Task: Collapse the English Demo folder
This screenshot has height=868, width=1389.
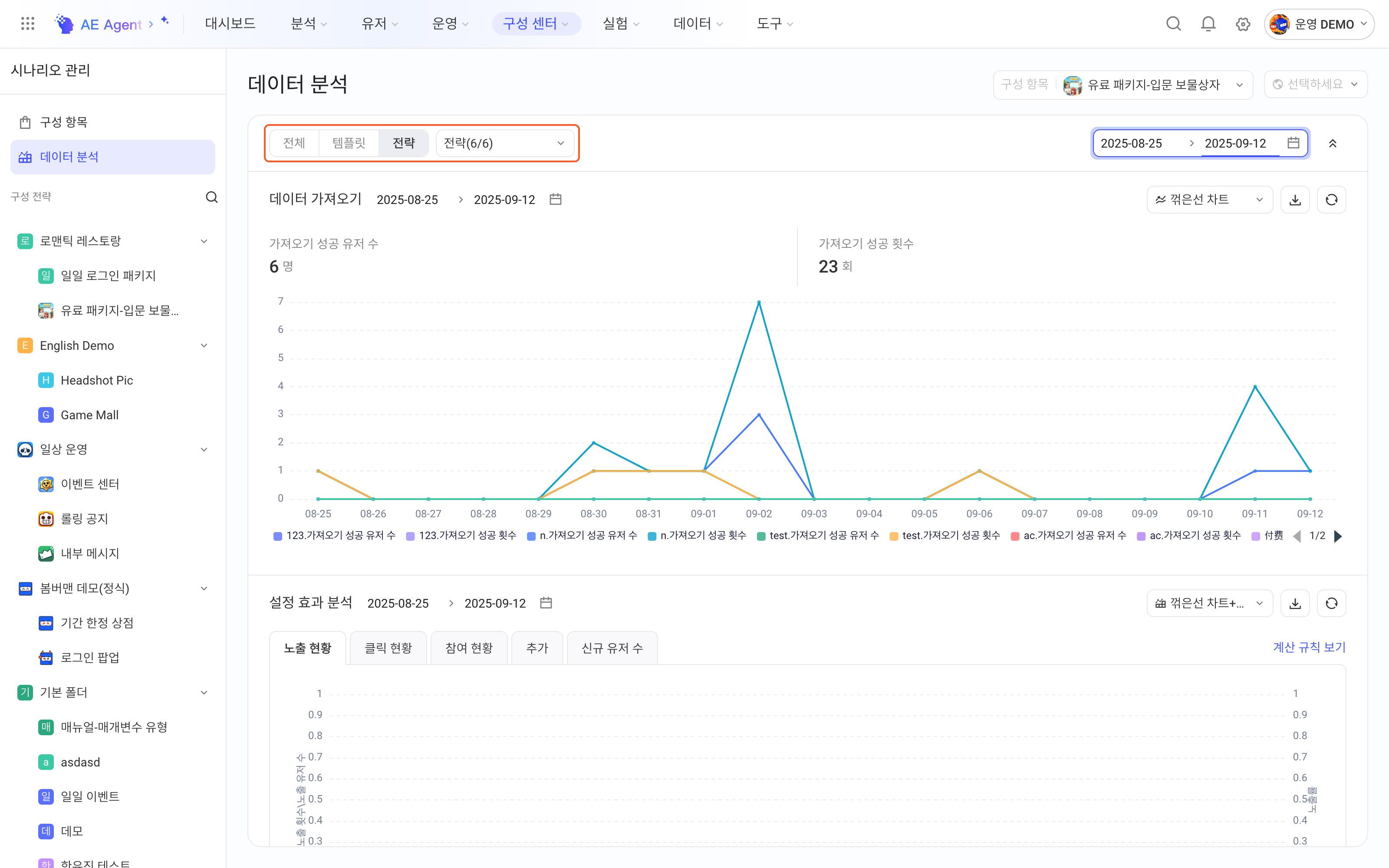Action: click(204, 345)
